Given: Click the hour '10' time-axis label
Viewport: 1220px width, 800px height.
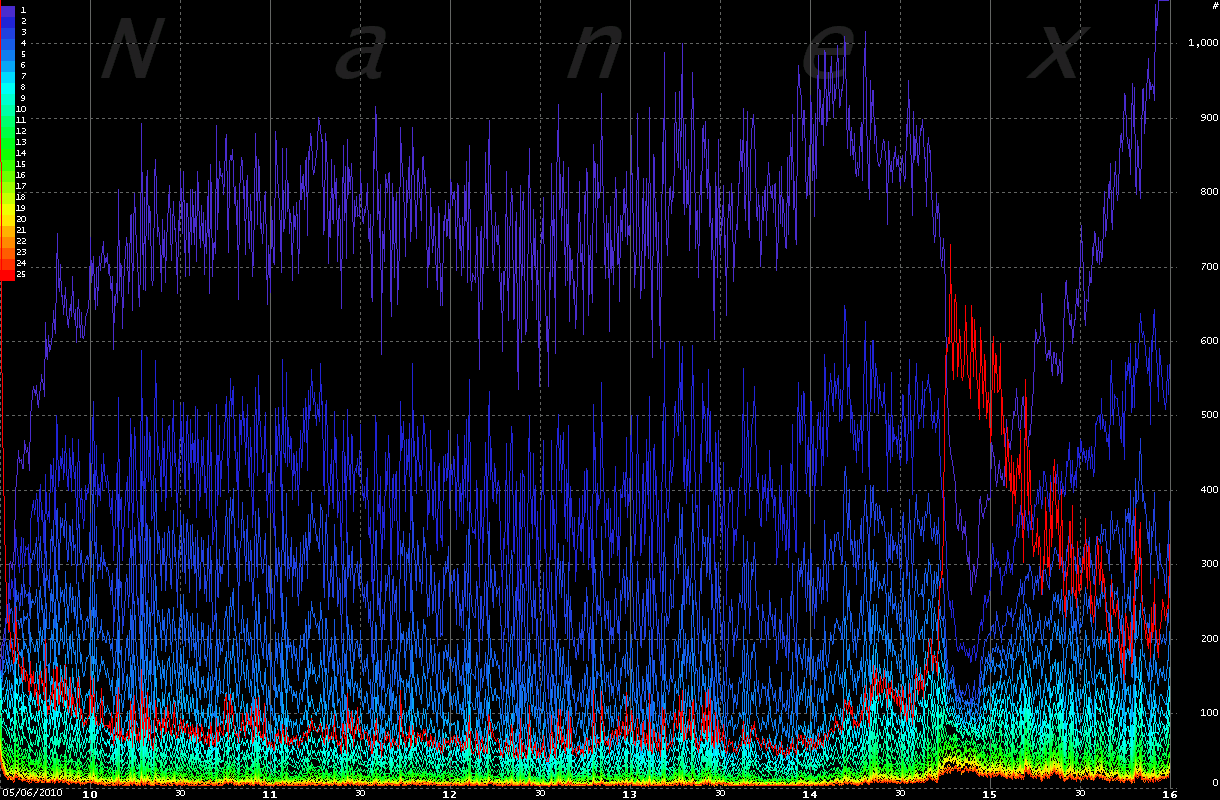Looking at the screenshot, I should pyautogui.click(x=90, y=794).
